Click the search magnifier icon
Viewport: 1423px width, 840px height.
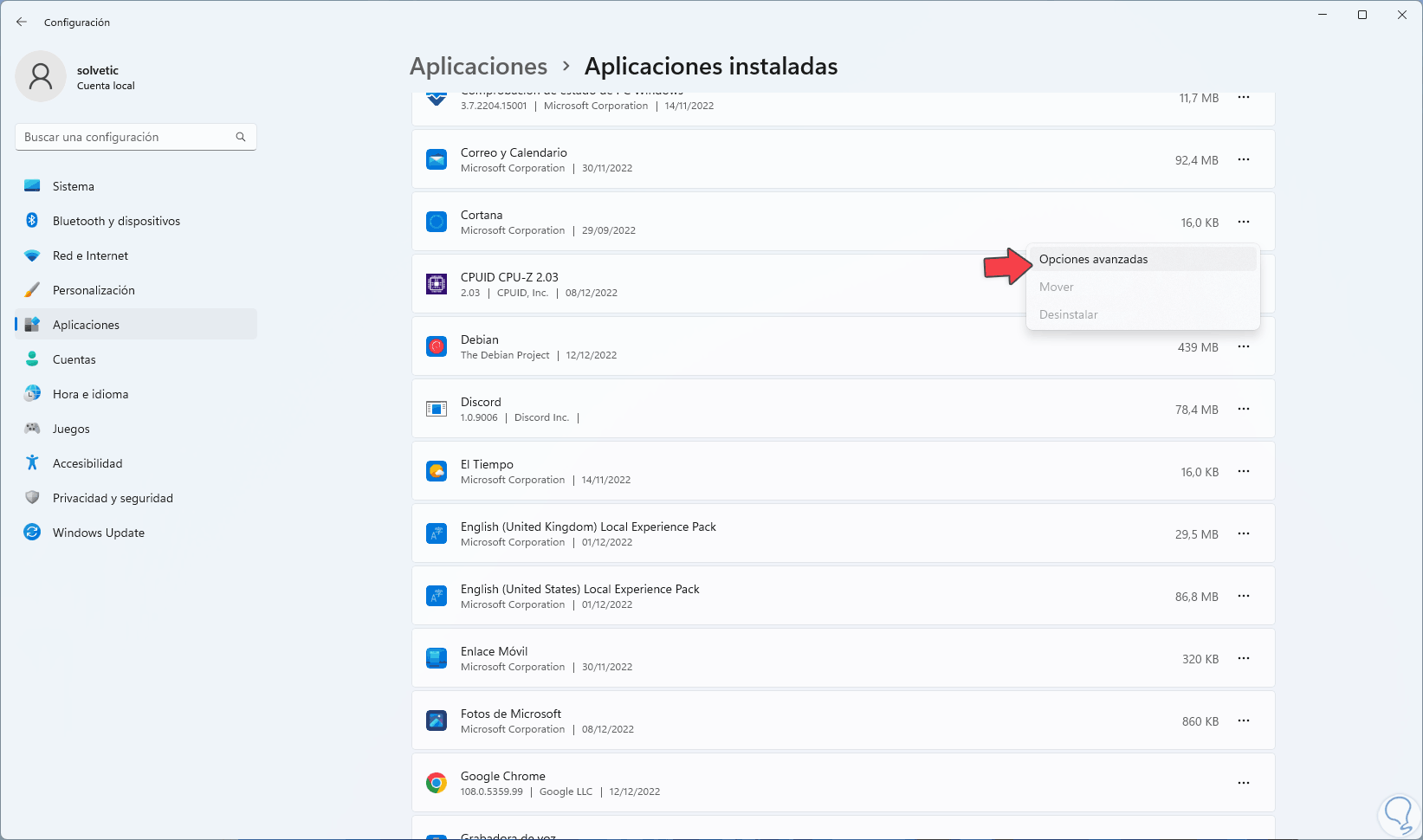point(241,137)
